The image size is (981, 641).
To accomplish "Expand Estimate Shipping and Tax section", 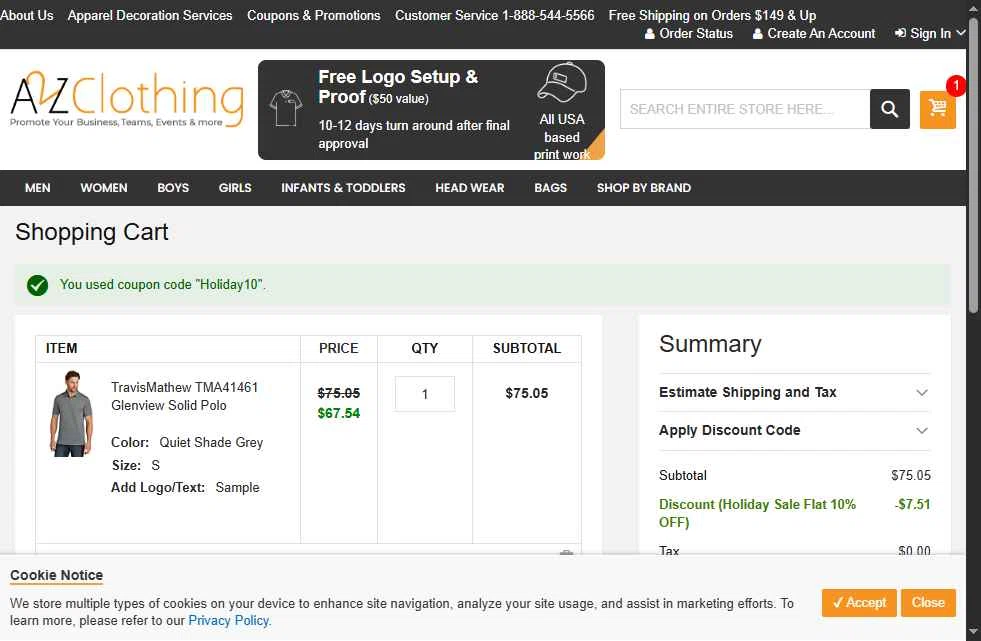I will (795, 393).
